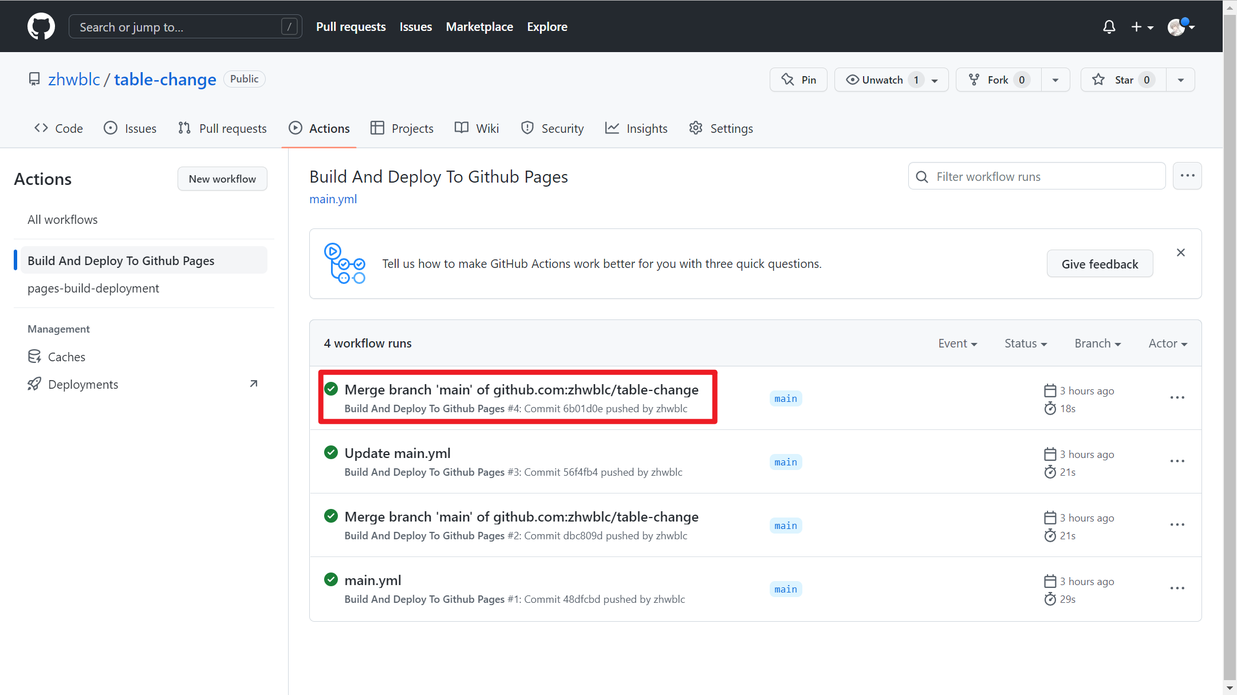Expand the Fork options dropdown arrow

coord(1055,80)
